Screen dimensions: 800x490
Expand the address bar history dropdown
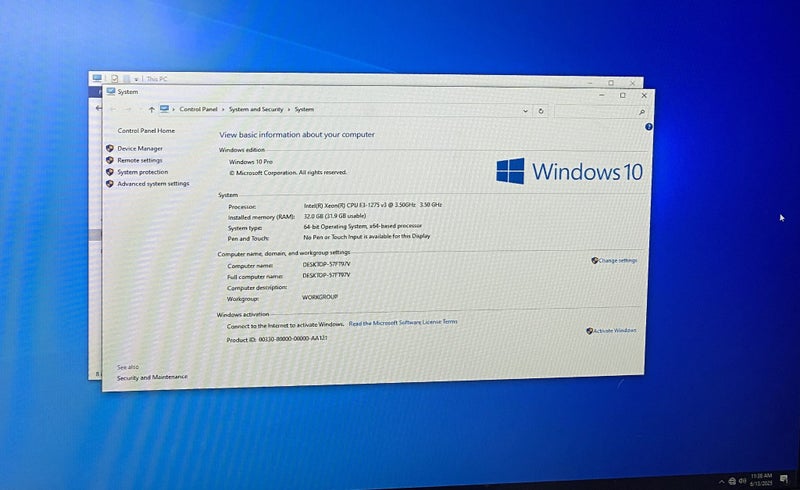[x=526, y=111]
